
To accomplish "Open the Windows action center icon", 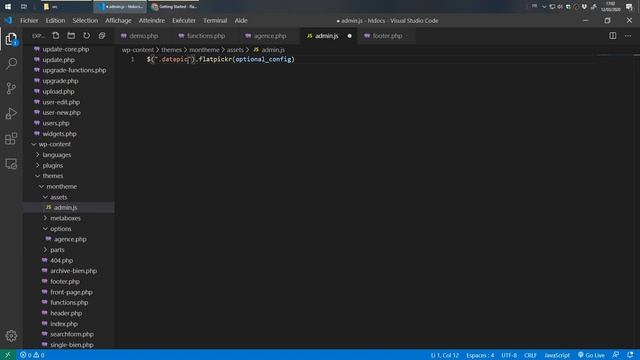I will (x=629, y=7).
